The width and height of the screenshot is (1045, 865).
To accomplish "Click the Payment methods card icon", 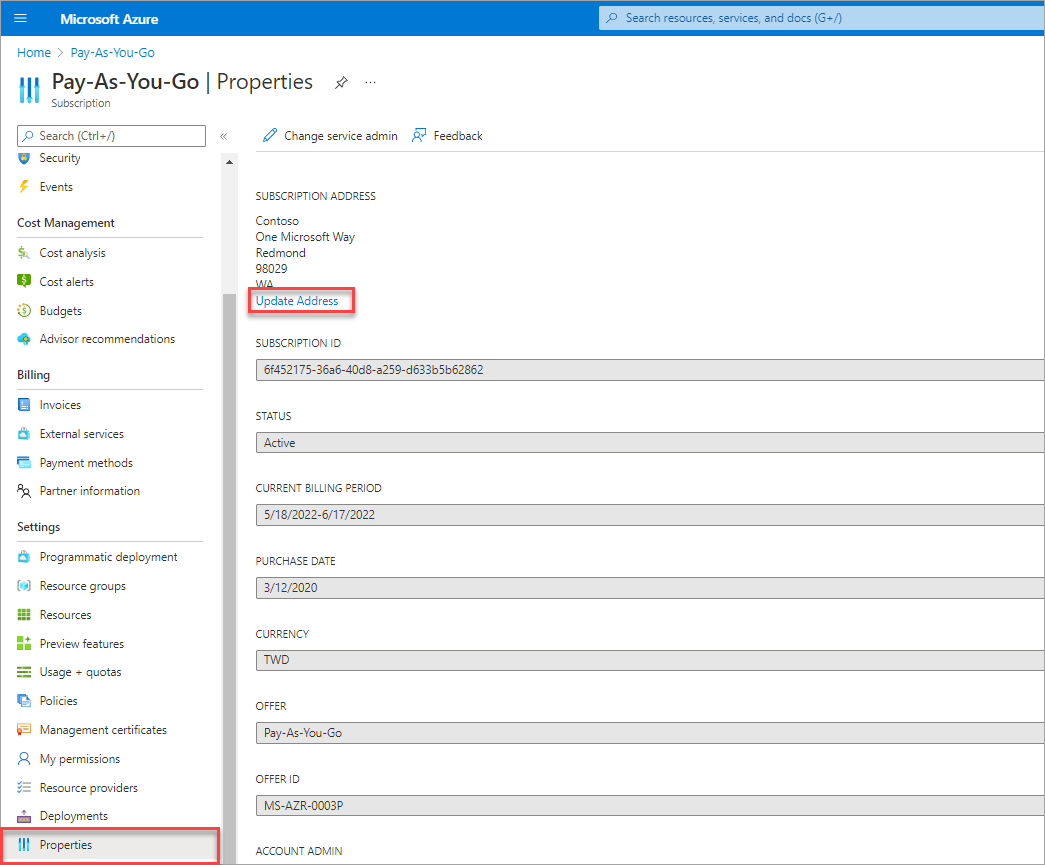I will [24, 463].
